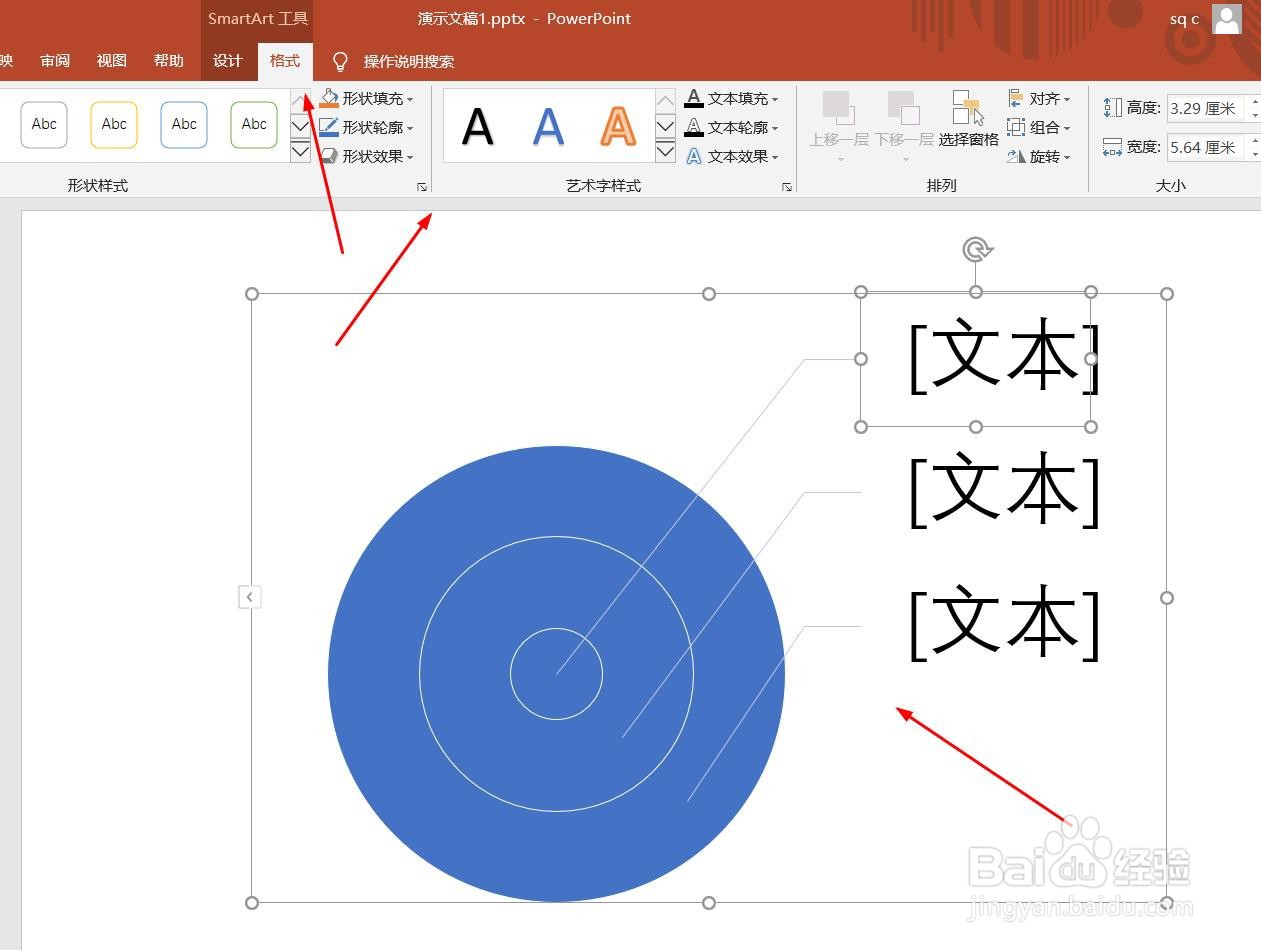This screenshot has height=950, width=1261.
Task: Select the black A WordArt style
Action: click(x=478, y=127)
